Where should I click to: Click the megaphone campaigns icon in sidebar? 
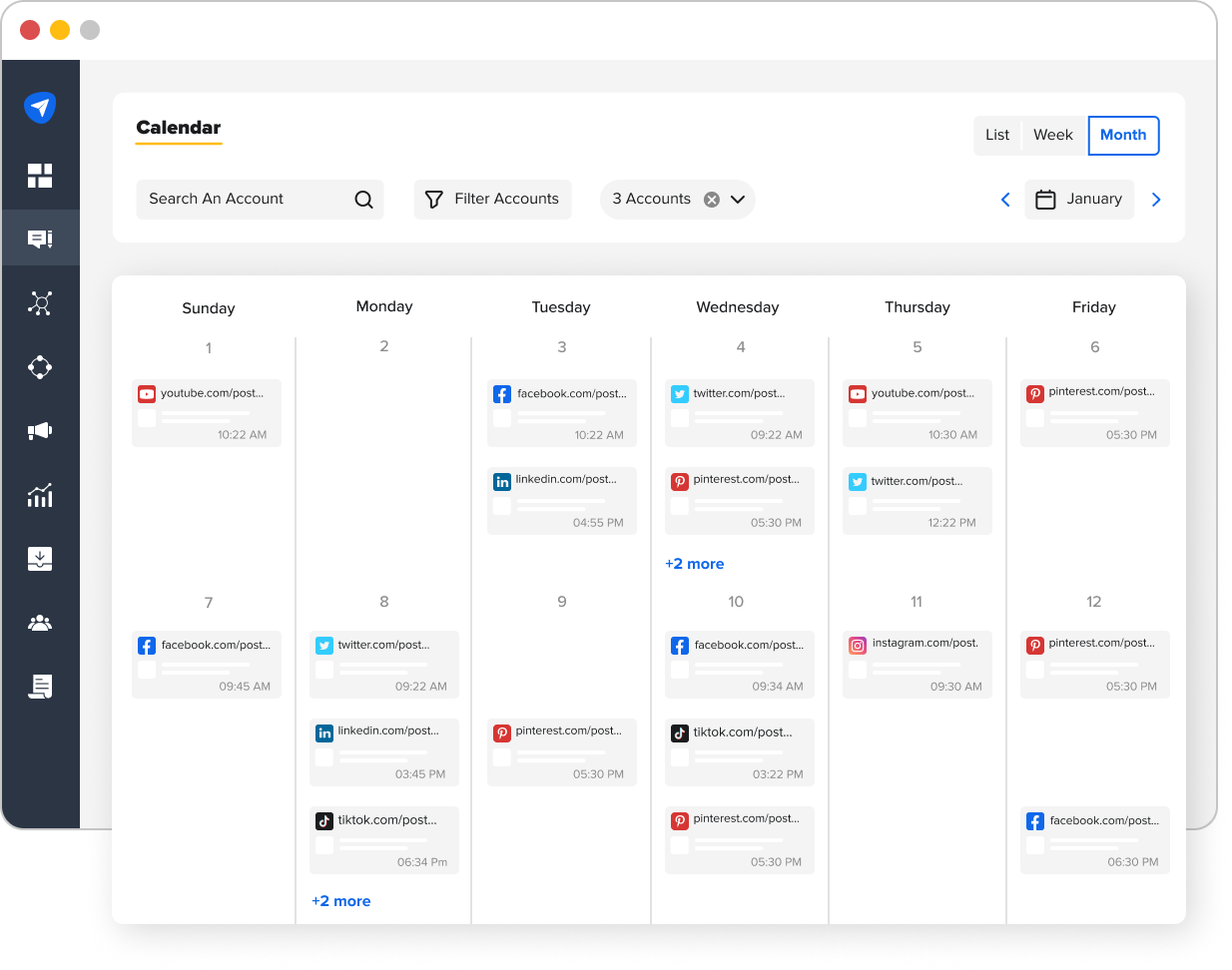click(x=40, y=431)
